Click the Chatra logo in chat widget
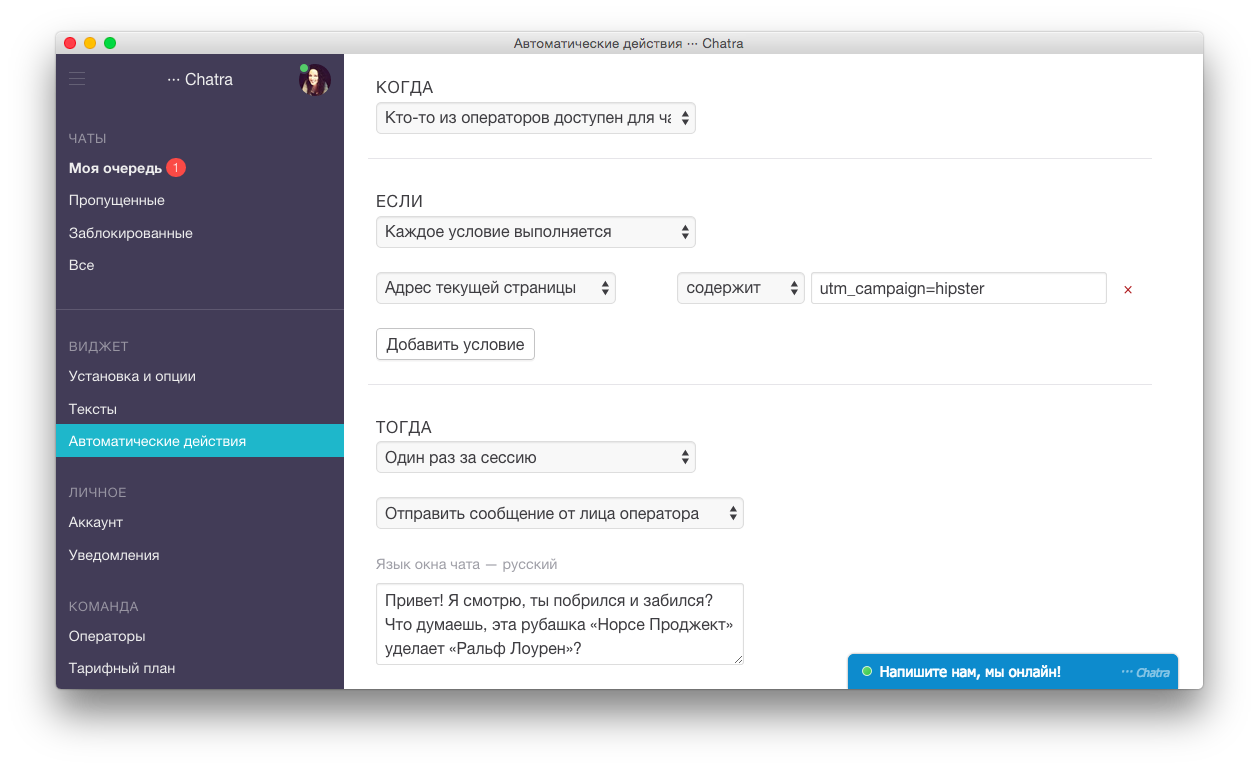This screenshot has height=769, width=1259. click(1145, 673)
